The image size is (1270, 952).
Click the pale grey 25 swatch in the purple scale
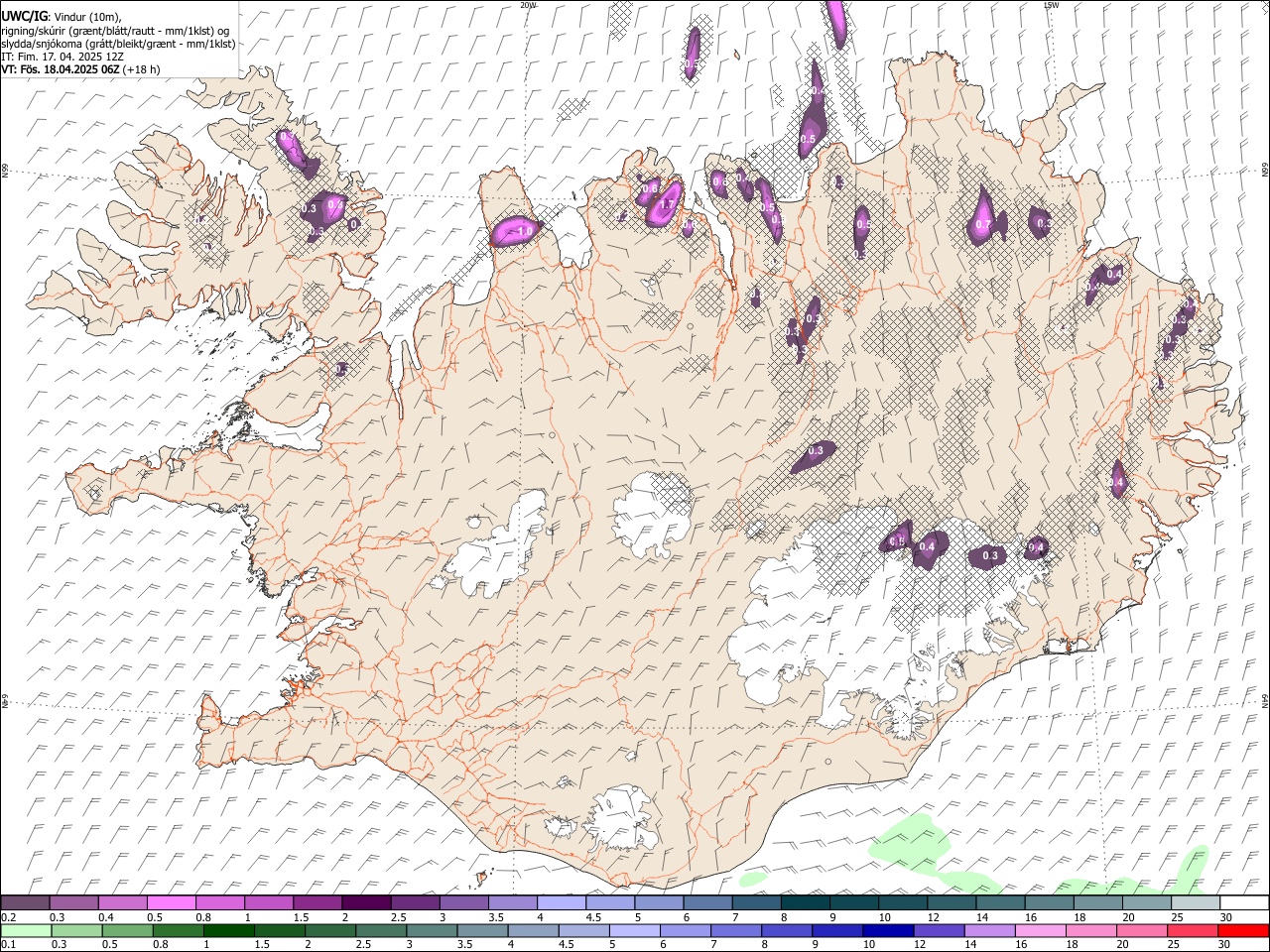pyautogui.click(x=1196, y=902)
